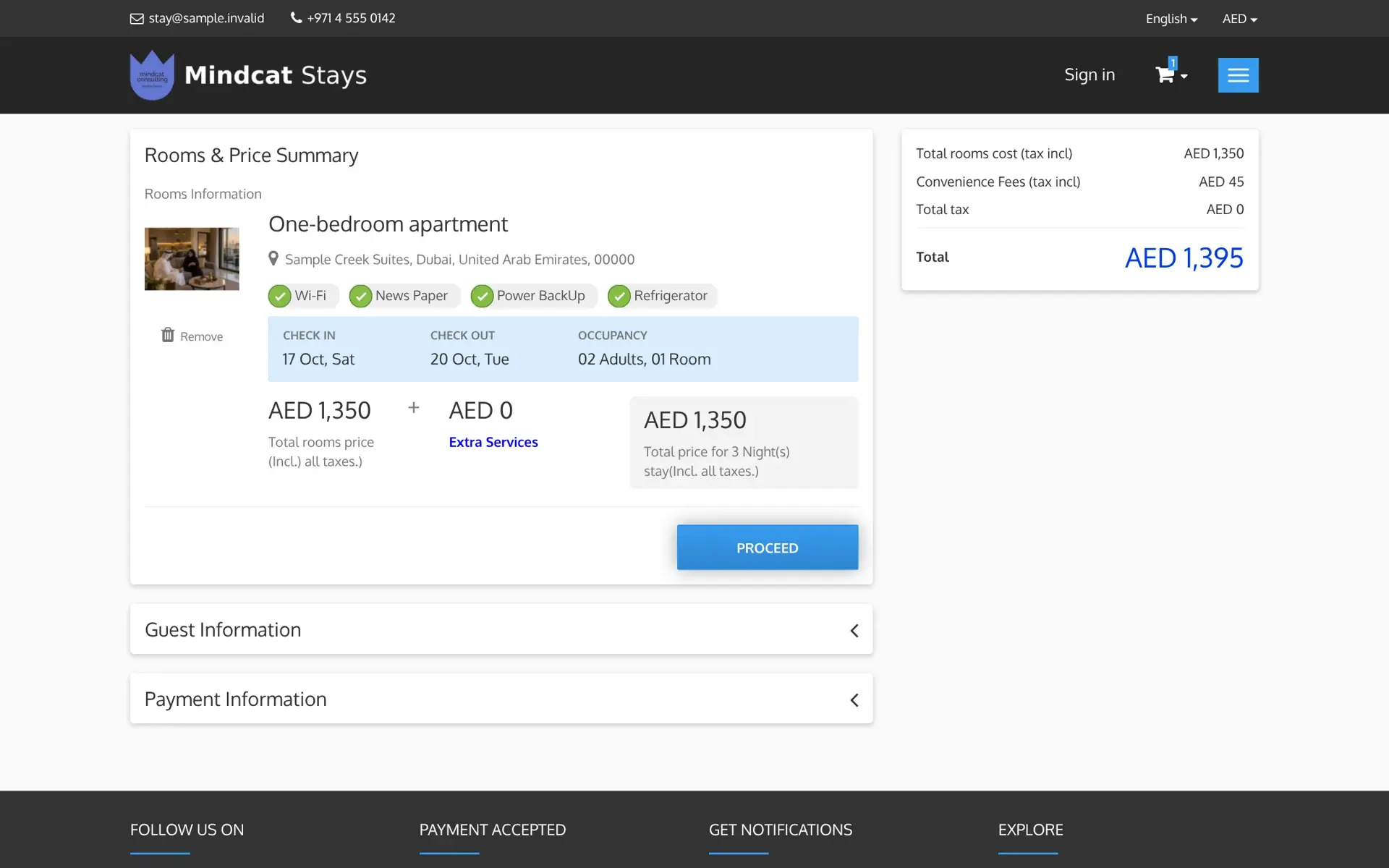Image resolution: width=1389 pixels, height=868 pixels.
Task: Click the News Paper check icon
Action: click(360, 296)
